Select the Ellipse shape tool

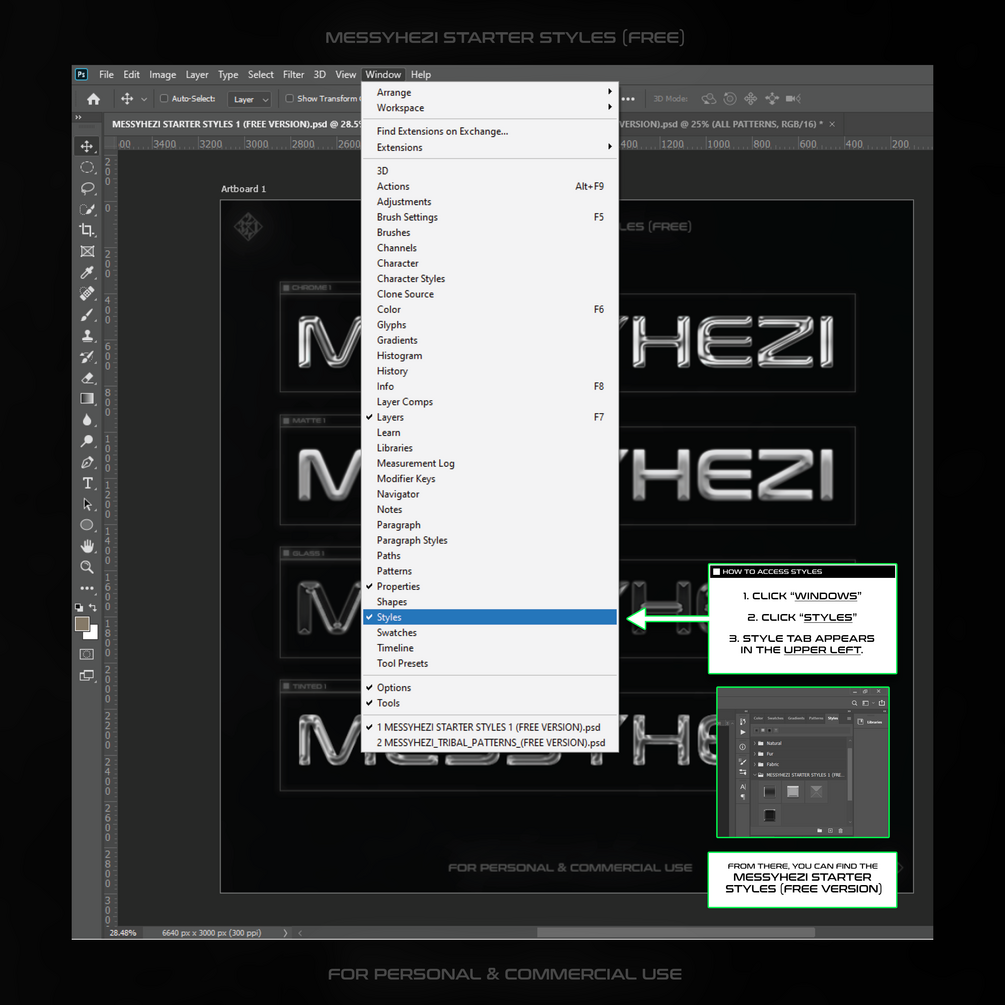(87, 525)
